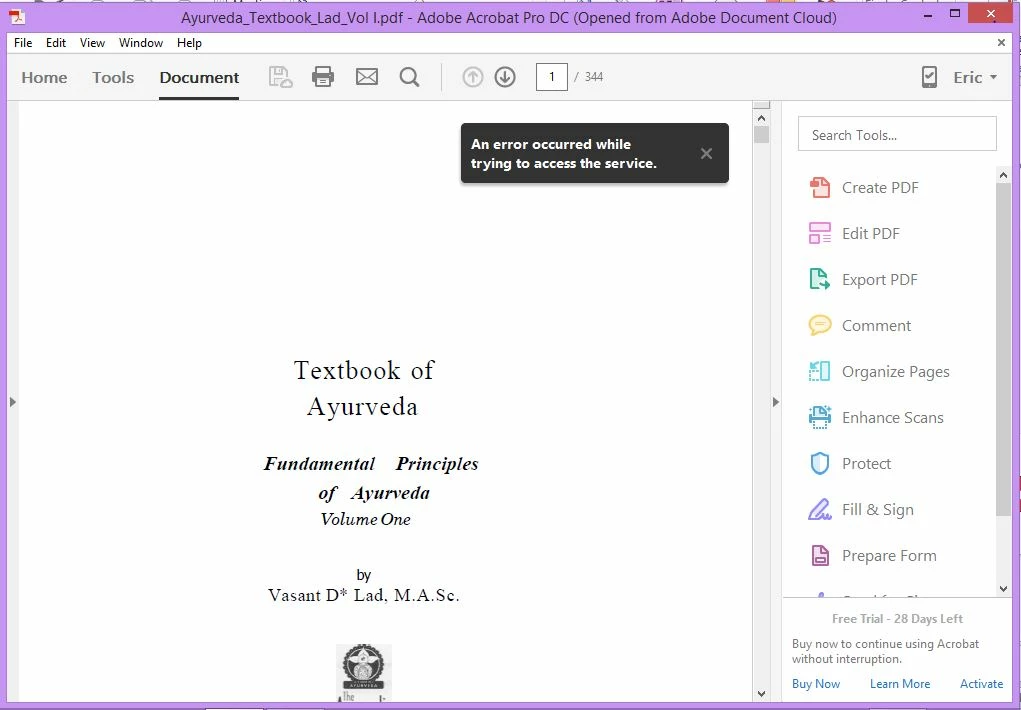
Task: Open the Fill & Sign tool
Action: [861, 509]
